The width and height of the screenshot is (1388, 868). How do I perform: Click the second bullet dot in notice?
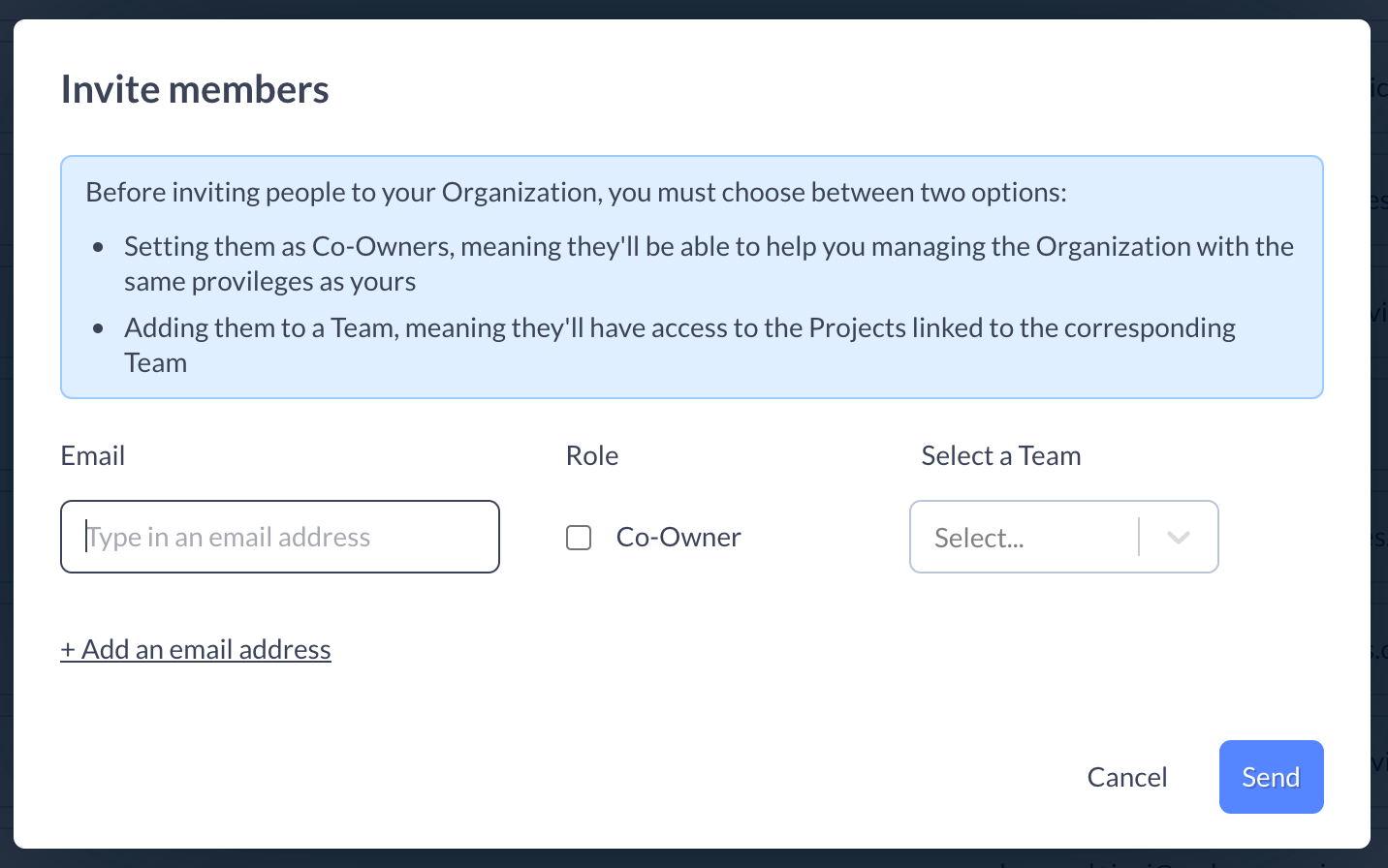(98, 328)
